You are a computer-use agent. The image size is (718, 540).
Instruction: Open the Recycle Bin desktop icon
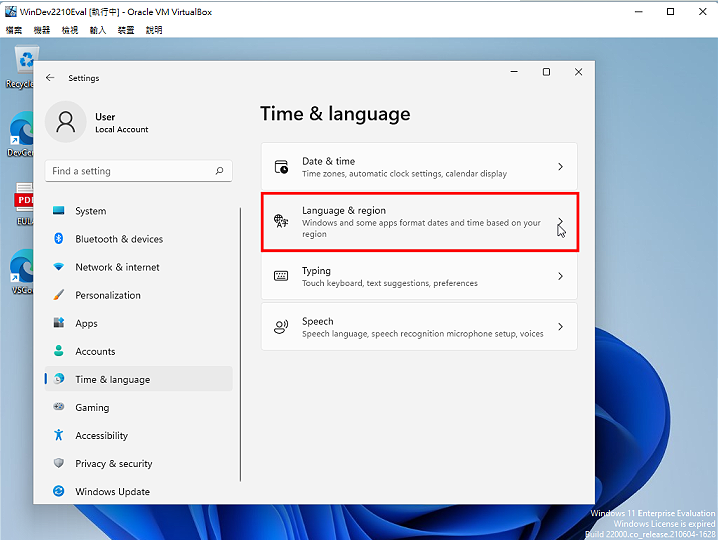(x=22, y=67)
